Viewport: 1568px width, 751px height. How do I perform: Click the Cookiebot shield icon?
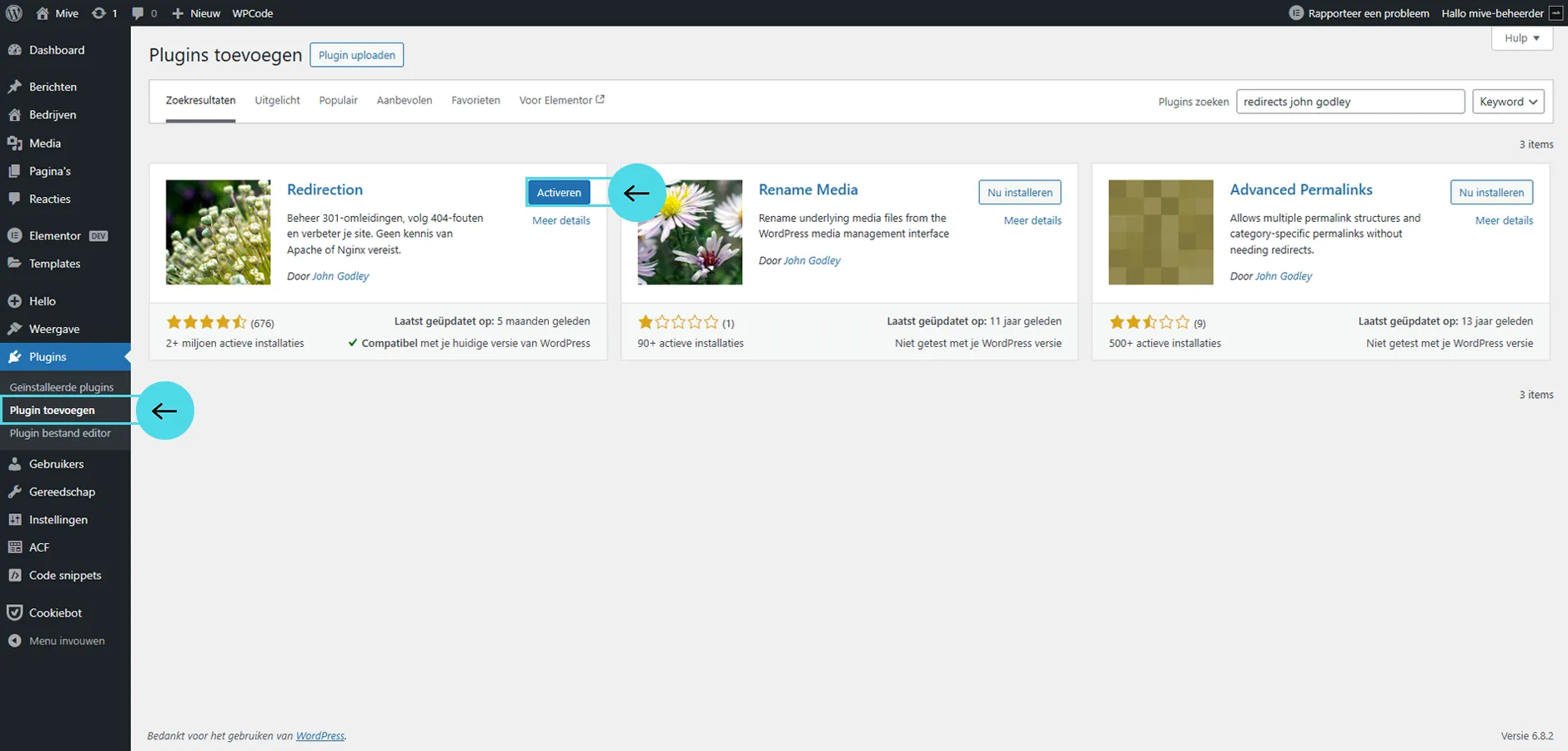coord(14,612)
